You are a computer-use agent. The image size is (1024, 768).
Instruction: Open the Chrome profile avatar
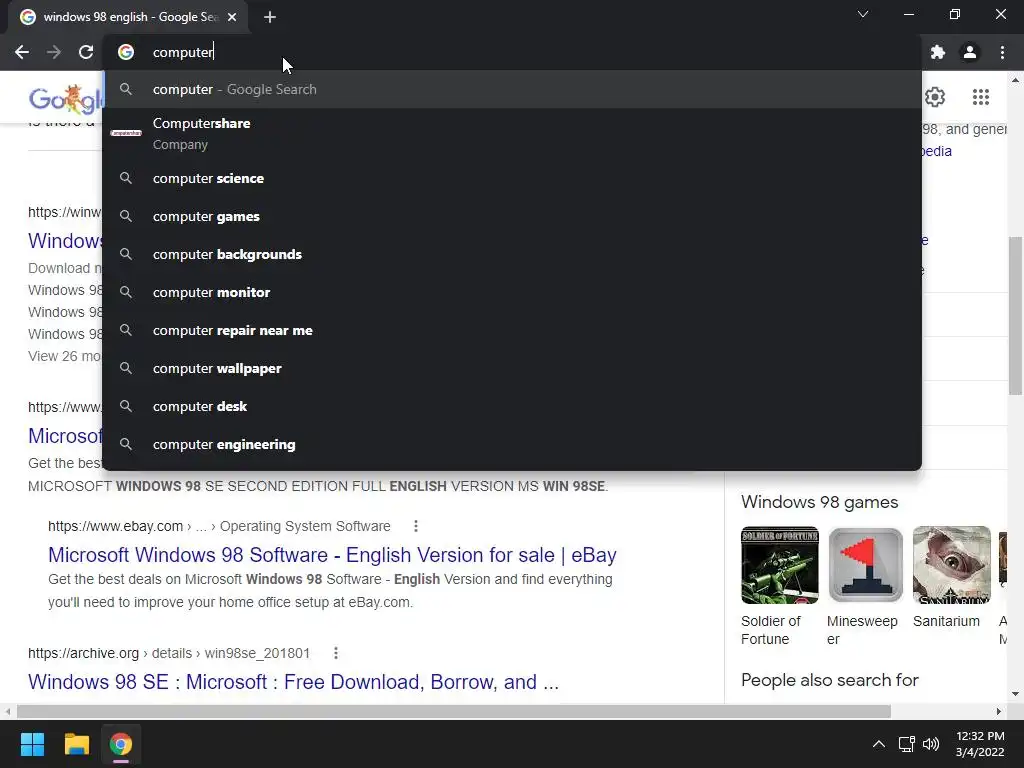(x=970, y=52)
